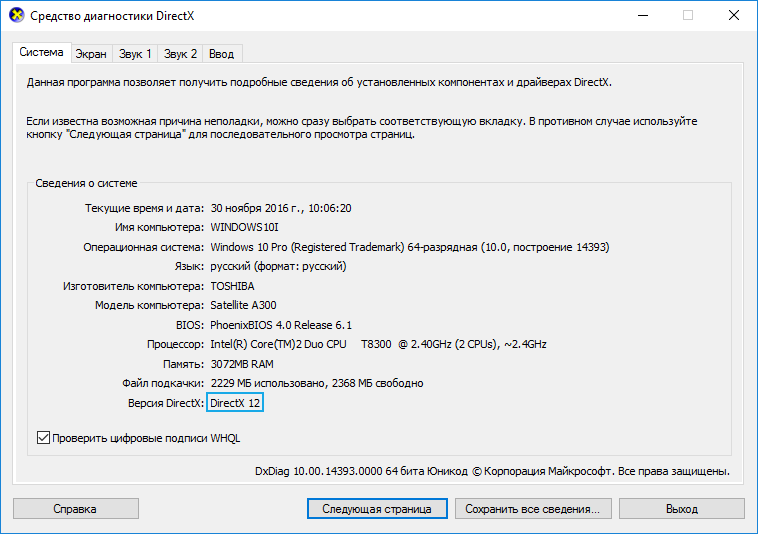Close the window with the X button

coord(733,16)
